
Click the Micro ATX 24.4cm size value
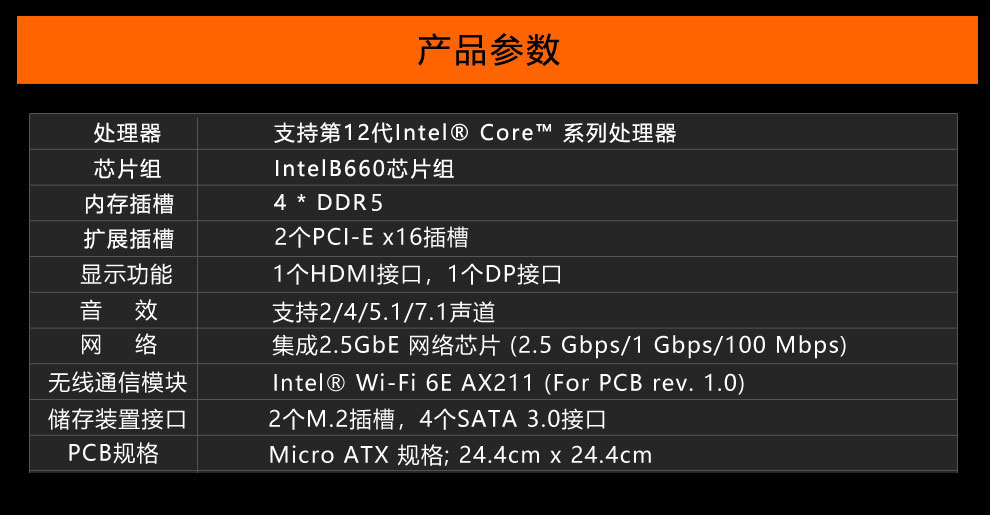pos(460,454)
